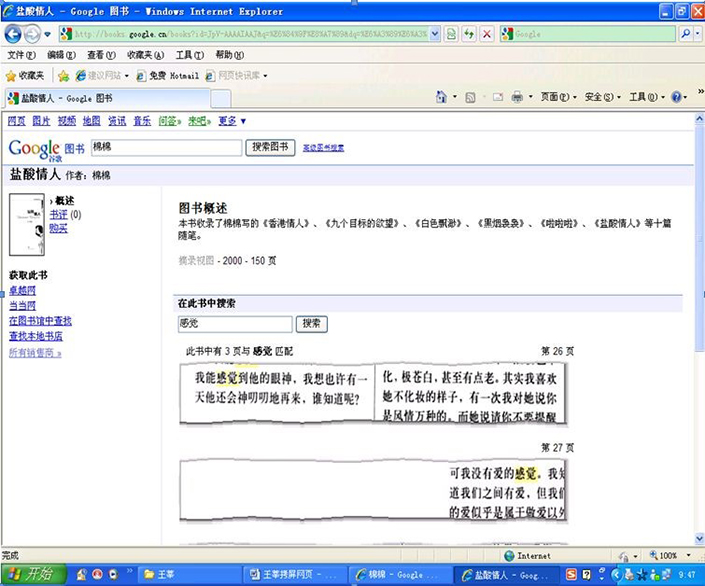The height and width of the screenshot is (586, 705).
Task: Click the red S input method tray icon
Action: tap(571, 574)
